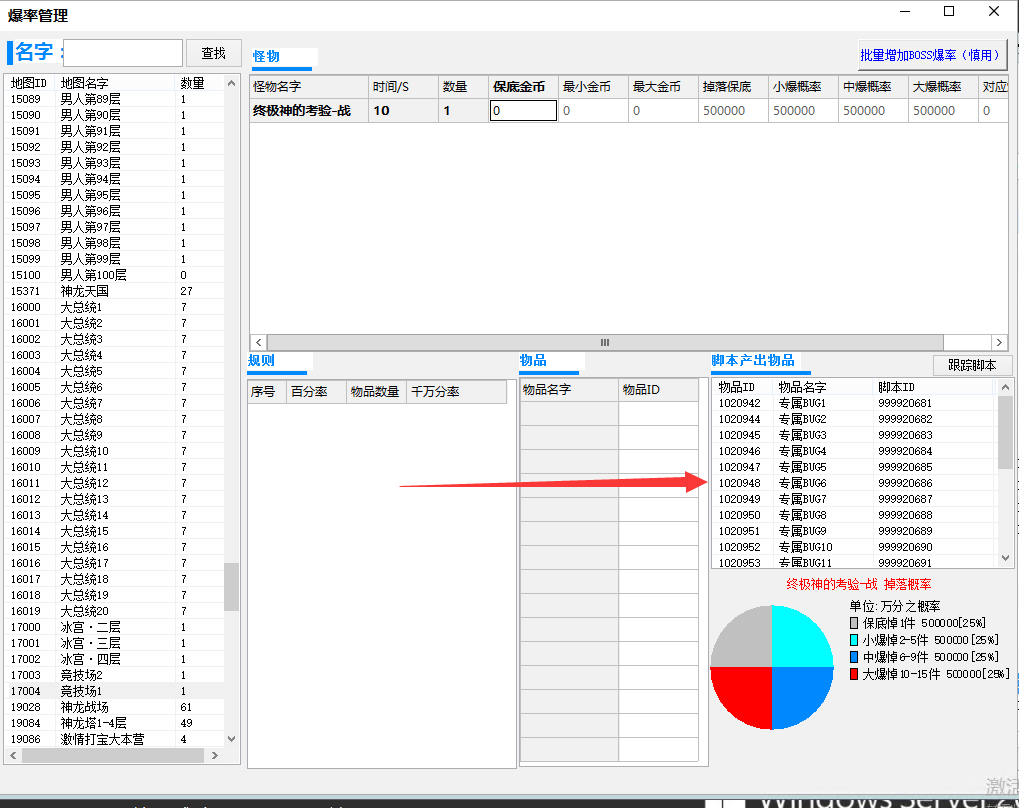Image resolution: width=1019 pixels, height=808 pixels.
Task: Click the 时间/S column header
Action: point(403,86)
